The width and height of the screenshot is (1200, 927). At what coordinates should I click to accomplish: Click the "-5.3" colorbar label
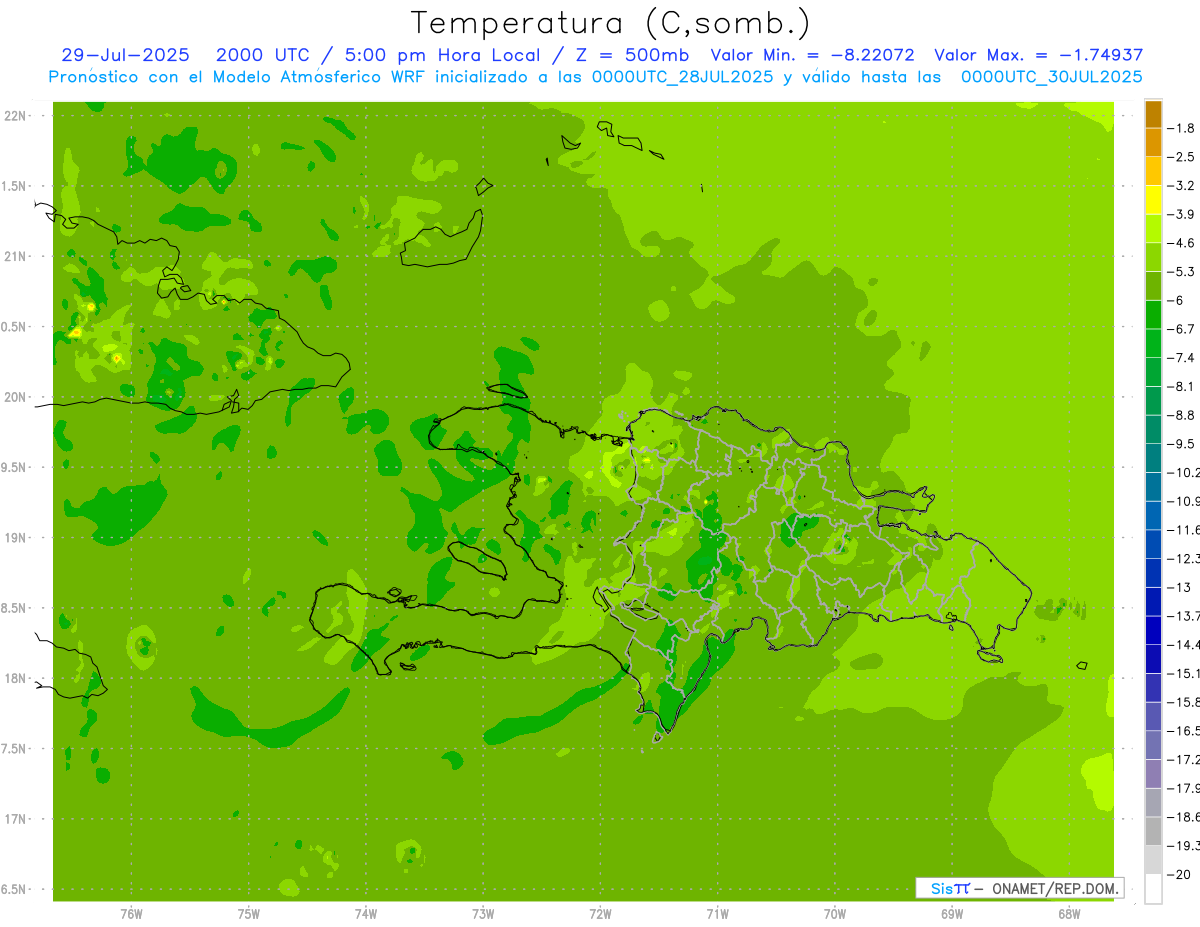(x=1182, y=272)
